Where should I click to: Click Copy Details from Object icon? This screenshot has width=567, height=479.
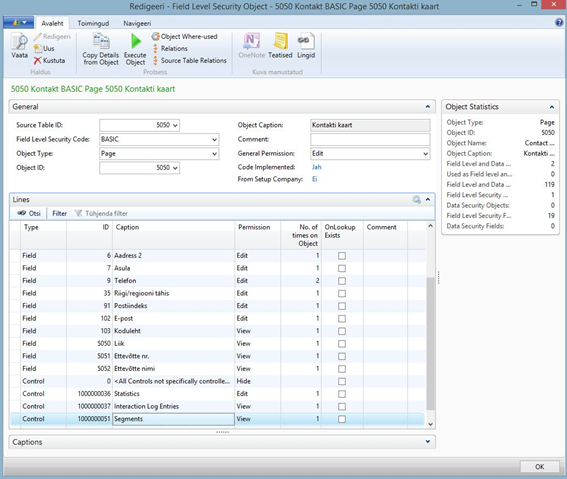pyautogui.click(x=101, y=41)
